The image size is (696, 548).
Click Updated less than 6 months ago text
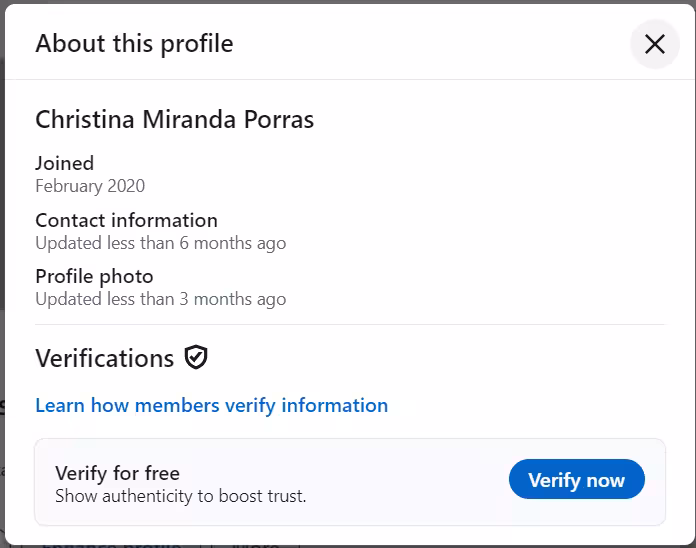click(x=160, y=243)
